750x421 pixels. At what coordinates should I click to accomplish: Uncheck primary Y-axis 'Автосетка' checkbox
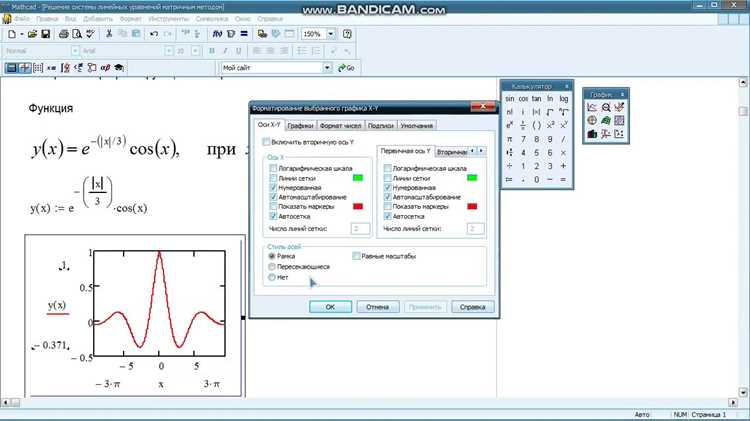pyautogui.click(x=387, y=216)
